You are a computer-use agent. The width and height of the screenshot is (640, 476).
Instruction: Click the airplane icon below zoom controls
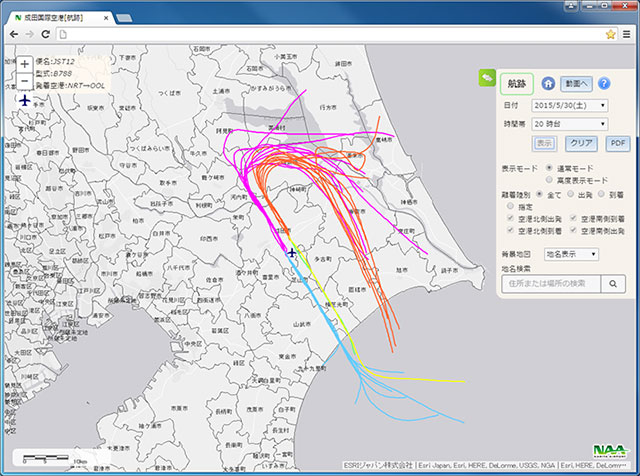coord(24,100)
